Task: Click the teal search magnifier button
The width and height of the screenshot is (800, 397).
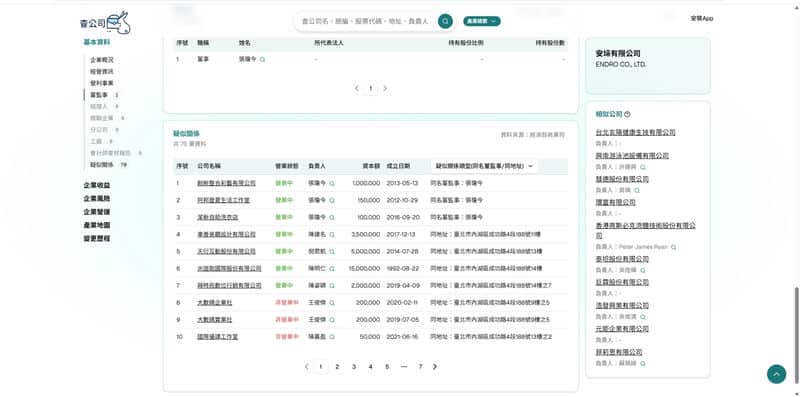Action: (445, 21)
